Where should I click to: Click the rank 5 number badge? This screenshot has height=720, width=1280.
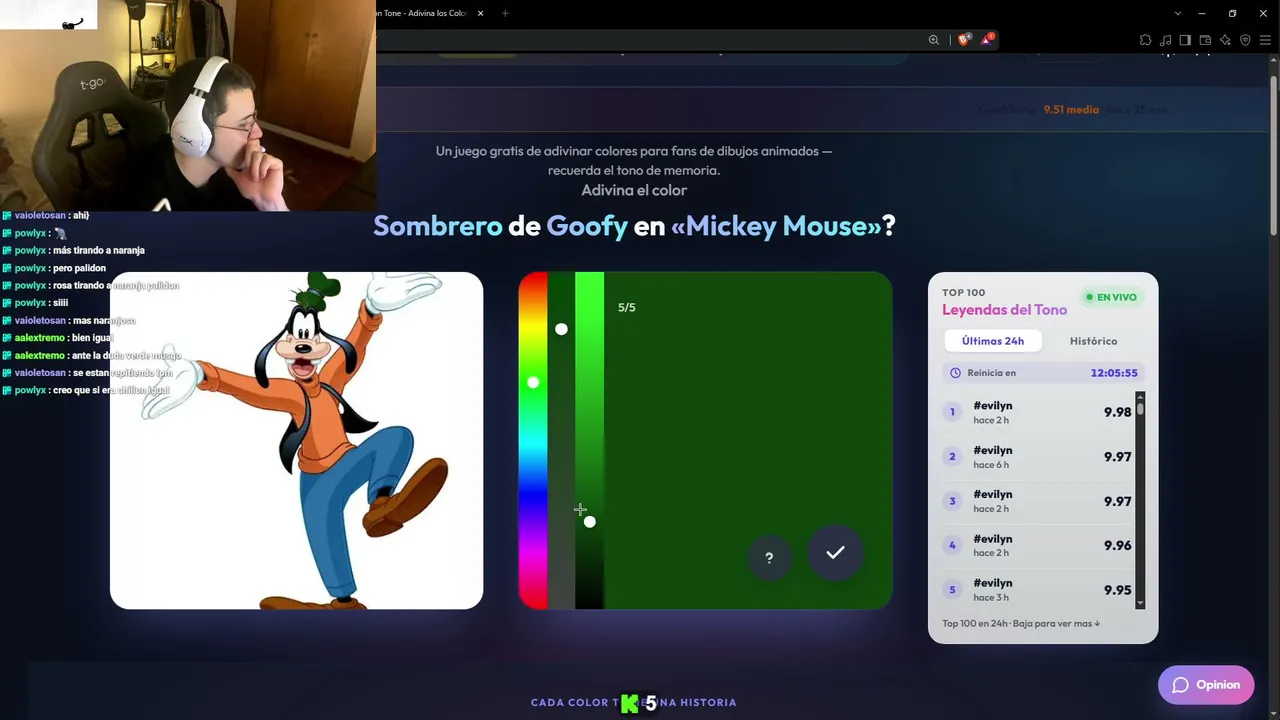[x=952, y=590]
